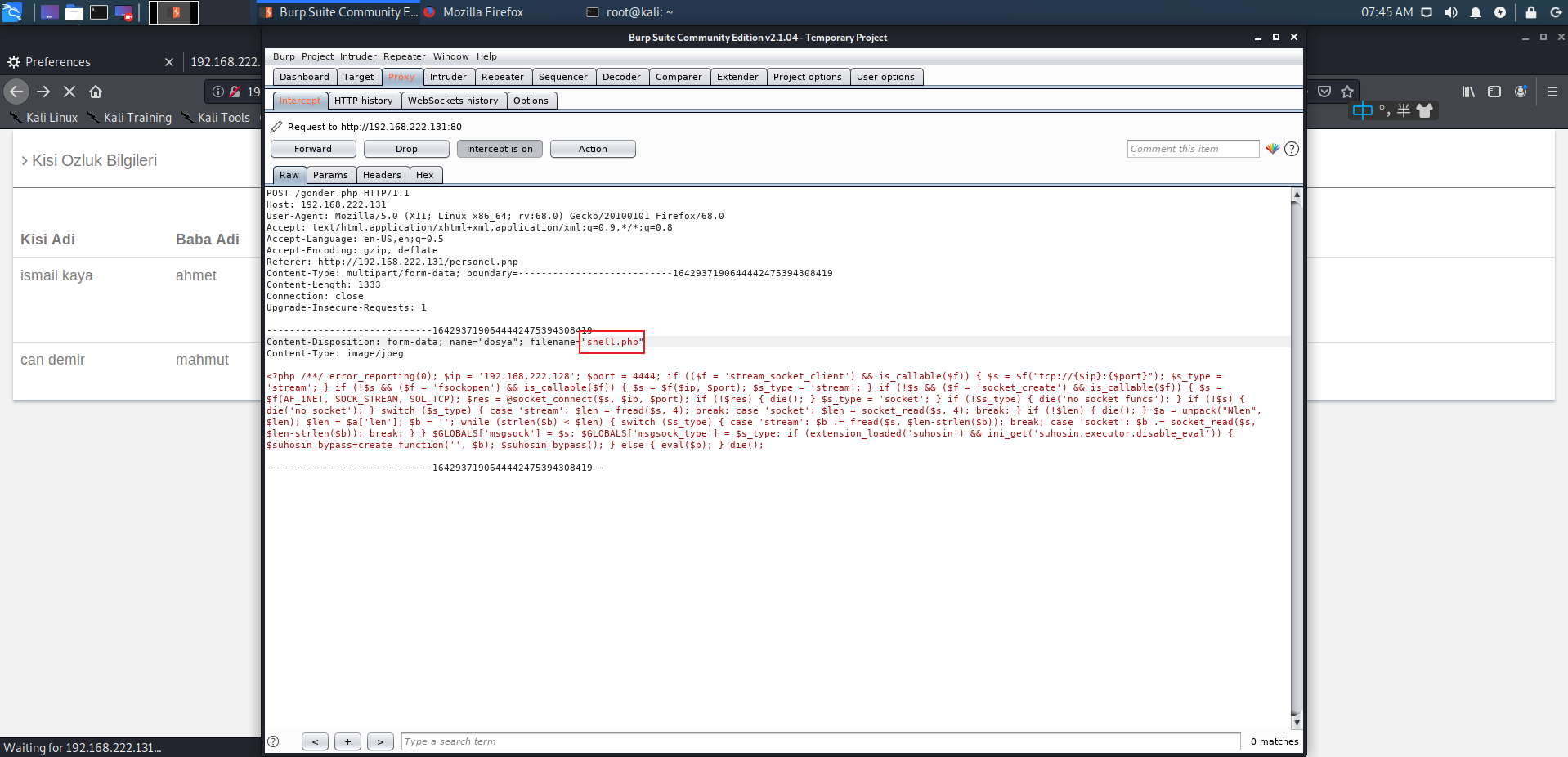Viewport: 1568px width, 757px height.
Task: Click Firefox's forward arrow button
Action: pos(43,92)
